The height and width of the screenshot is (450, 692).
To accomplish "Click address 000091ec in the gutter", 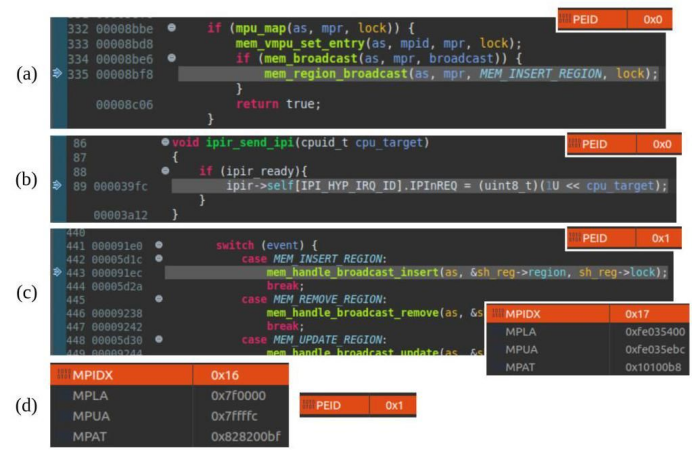I will [117, 273].
